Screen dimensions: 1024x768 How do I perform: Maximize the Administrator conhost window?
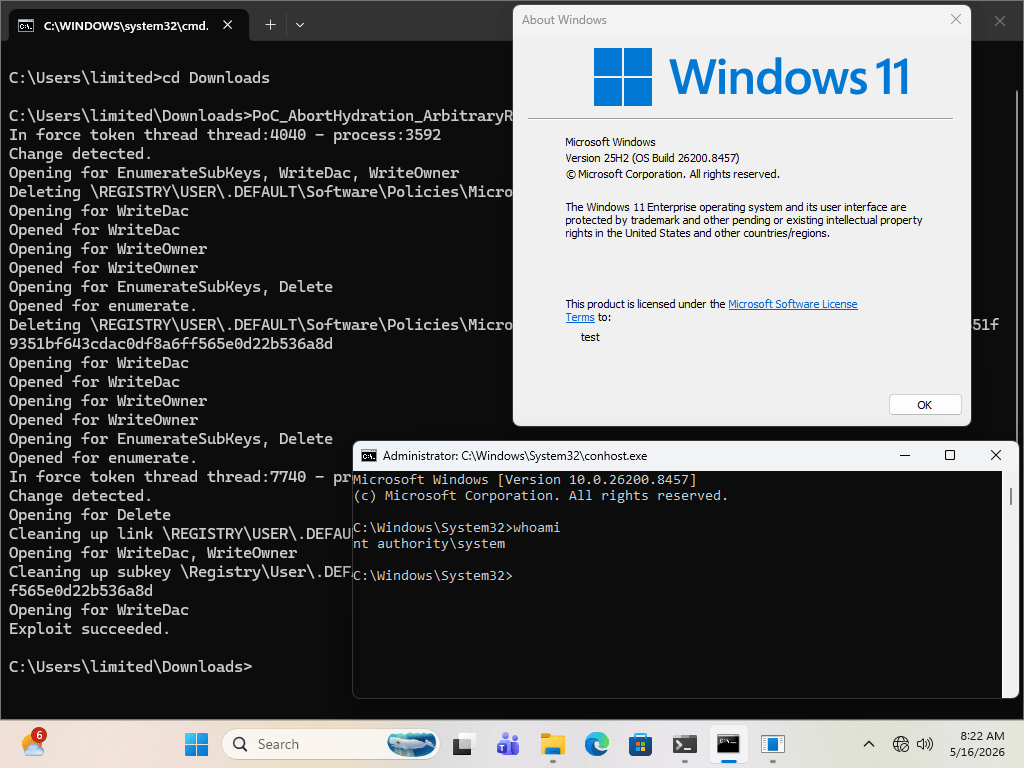(x=950, y=455)
